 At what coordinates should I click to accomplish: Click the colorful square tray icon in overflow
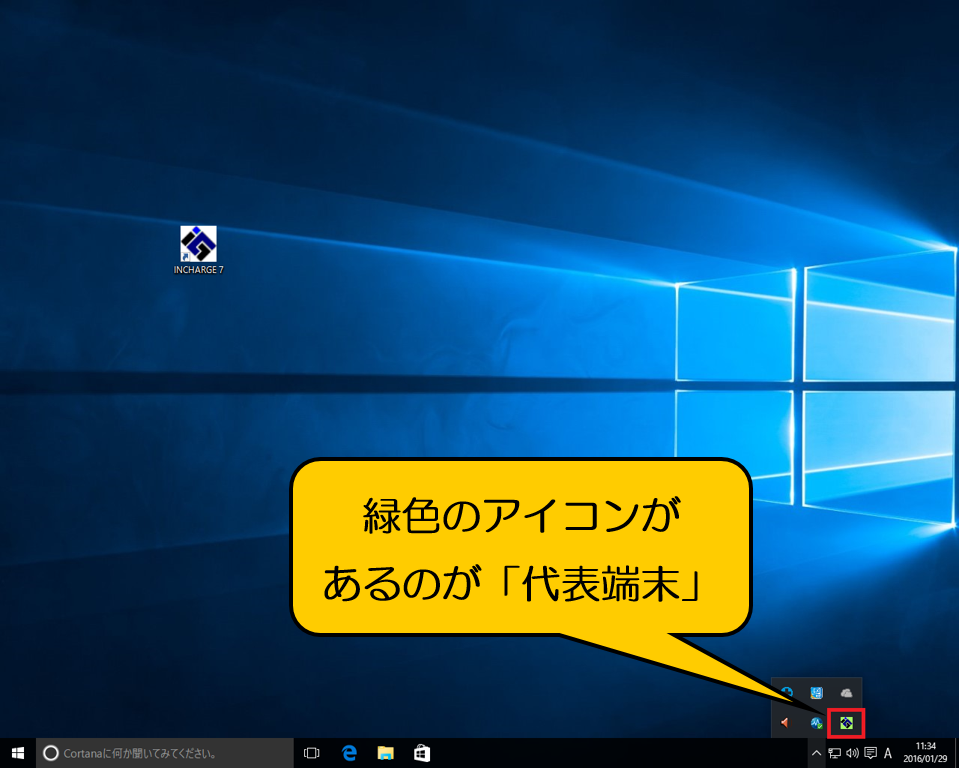tap(816, 693)
